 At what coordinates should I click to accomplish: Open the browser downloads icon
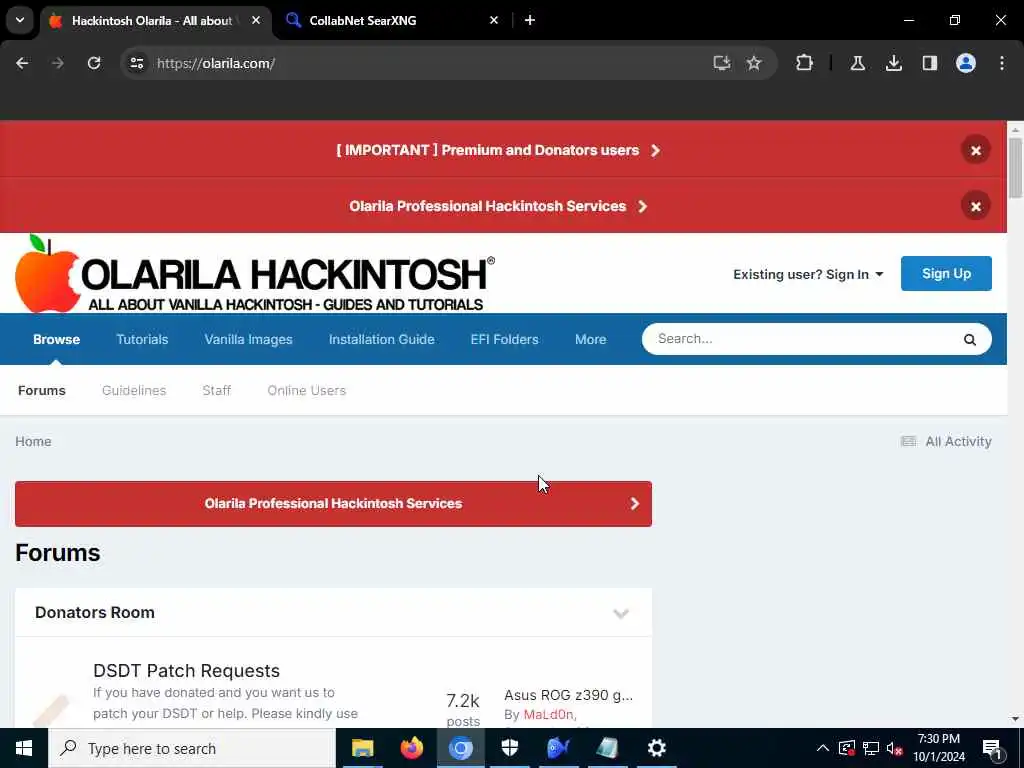point(893,63)
